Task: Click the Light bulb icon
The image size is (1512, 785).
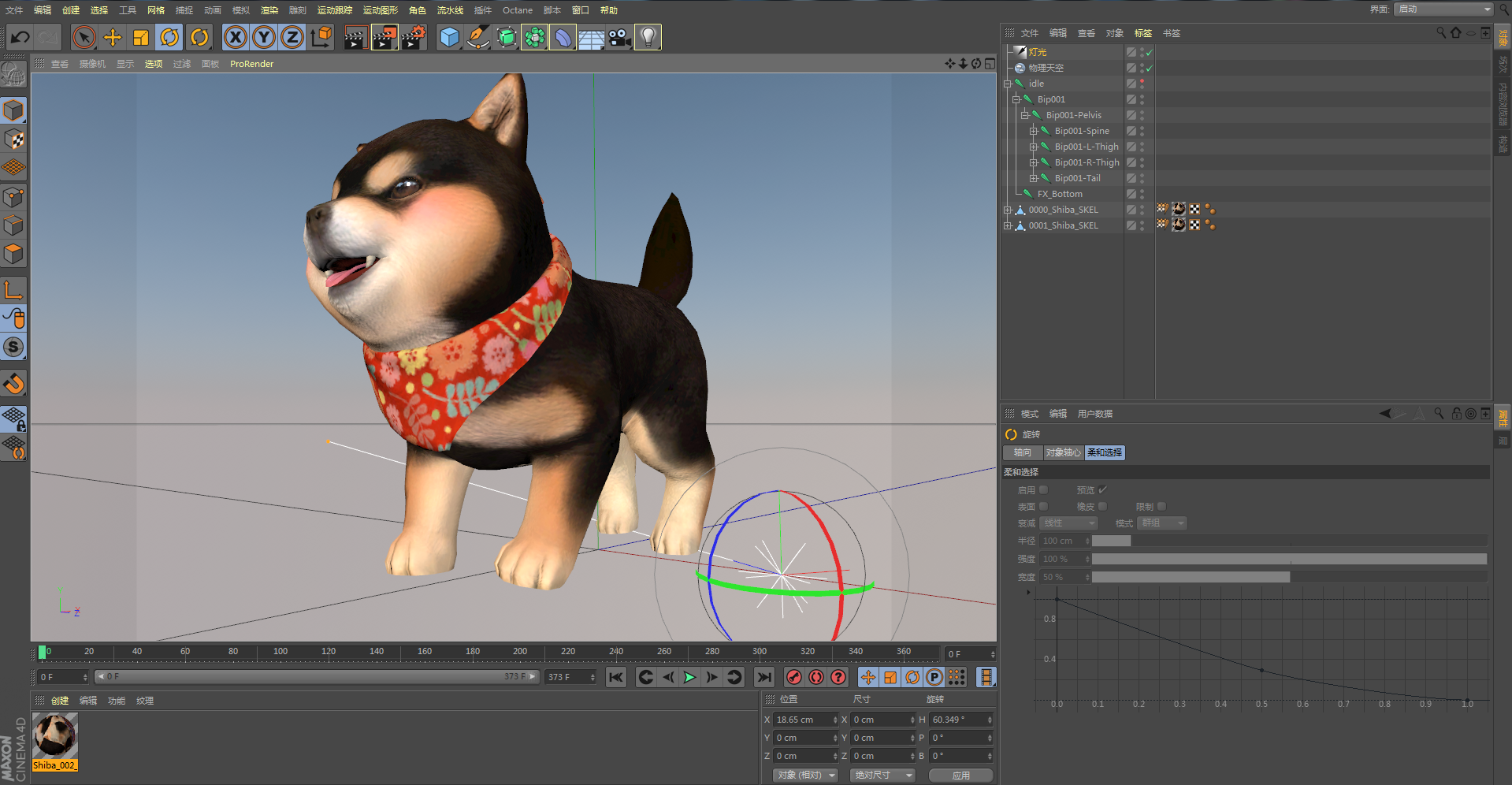Action: point(648,37)
